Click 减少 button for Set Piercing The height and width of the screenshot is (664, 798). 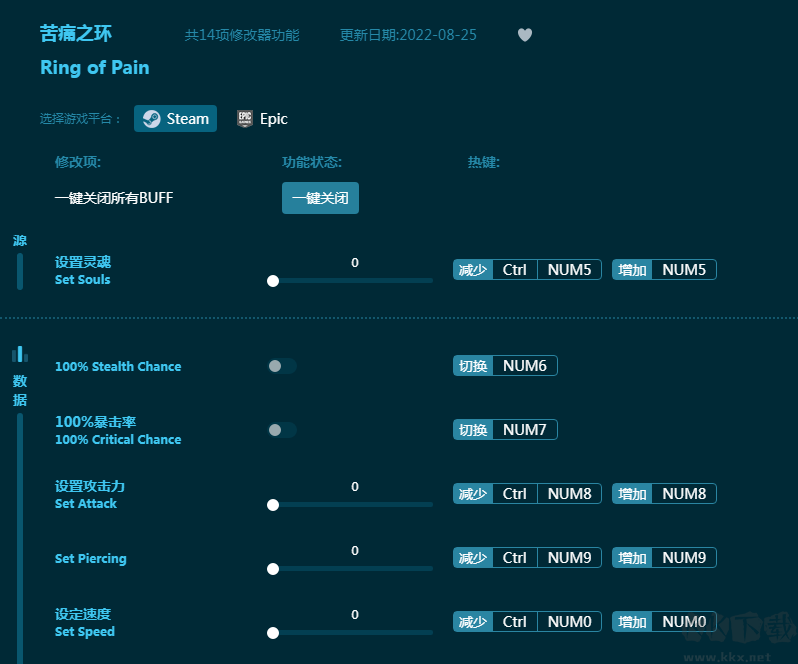tap(473, 558)
